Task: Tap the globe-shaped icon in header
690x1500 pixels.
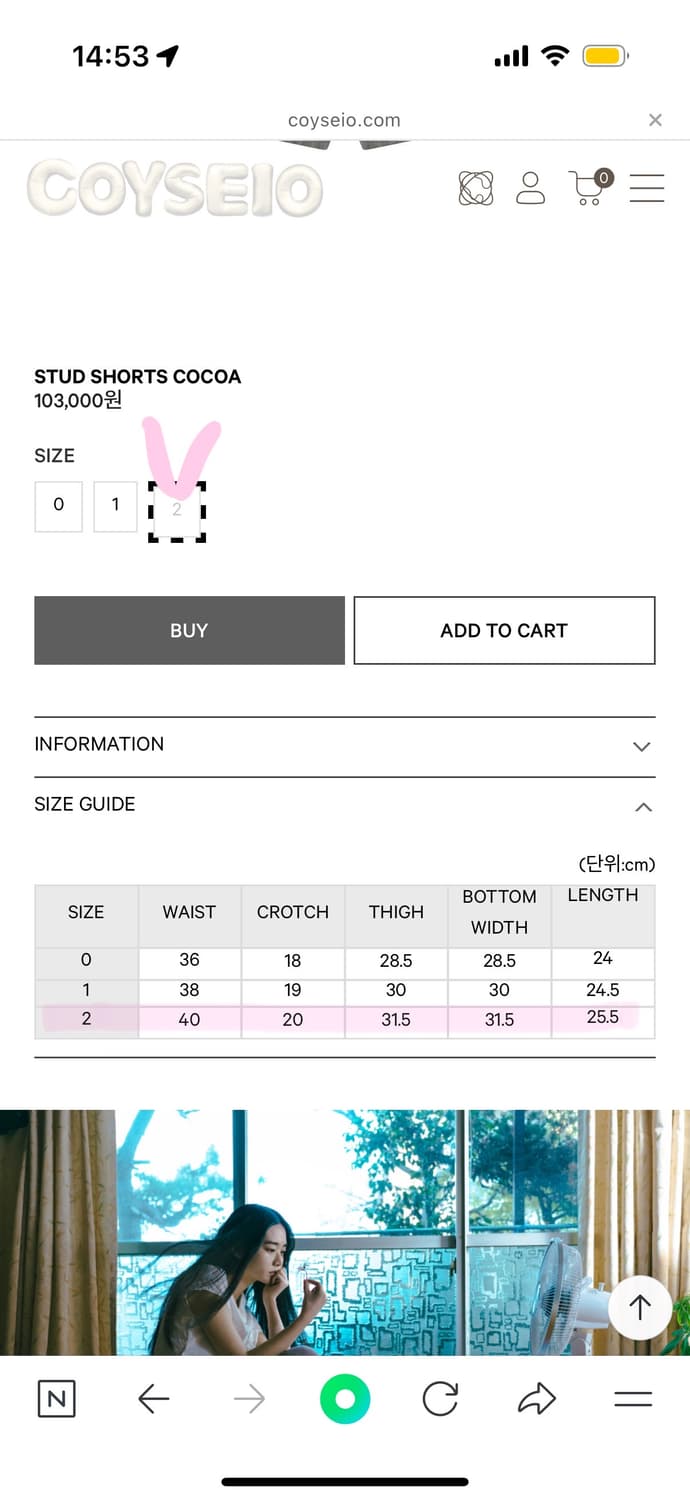Action: 476,187
